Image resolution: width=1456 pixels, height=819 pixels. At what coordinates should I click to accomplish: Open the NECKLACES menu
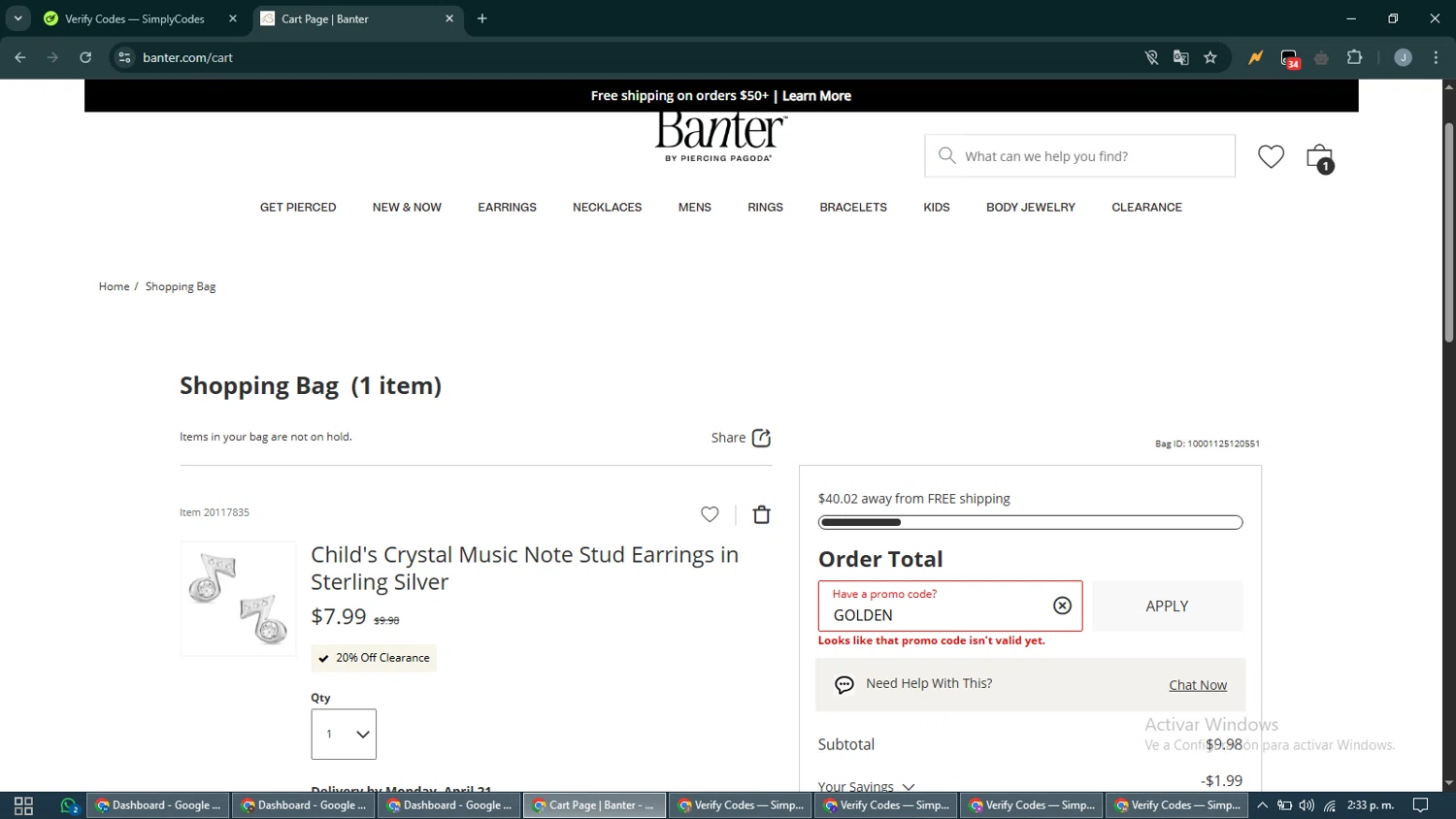(x=608, y=208)
